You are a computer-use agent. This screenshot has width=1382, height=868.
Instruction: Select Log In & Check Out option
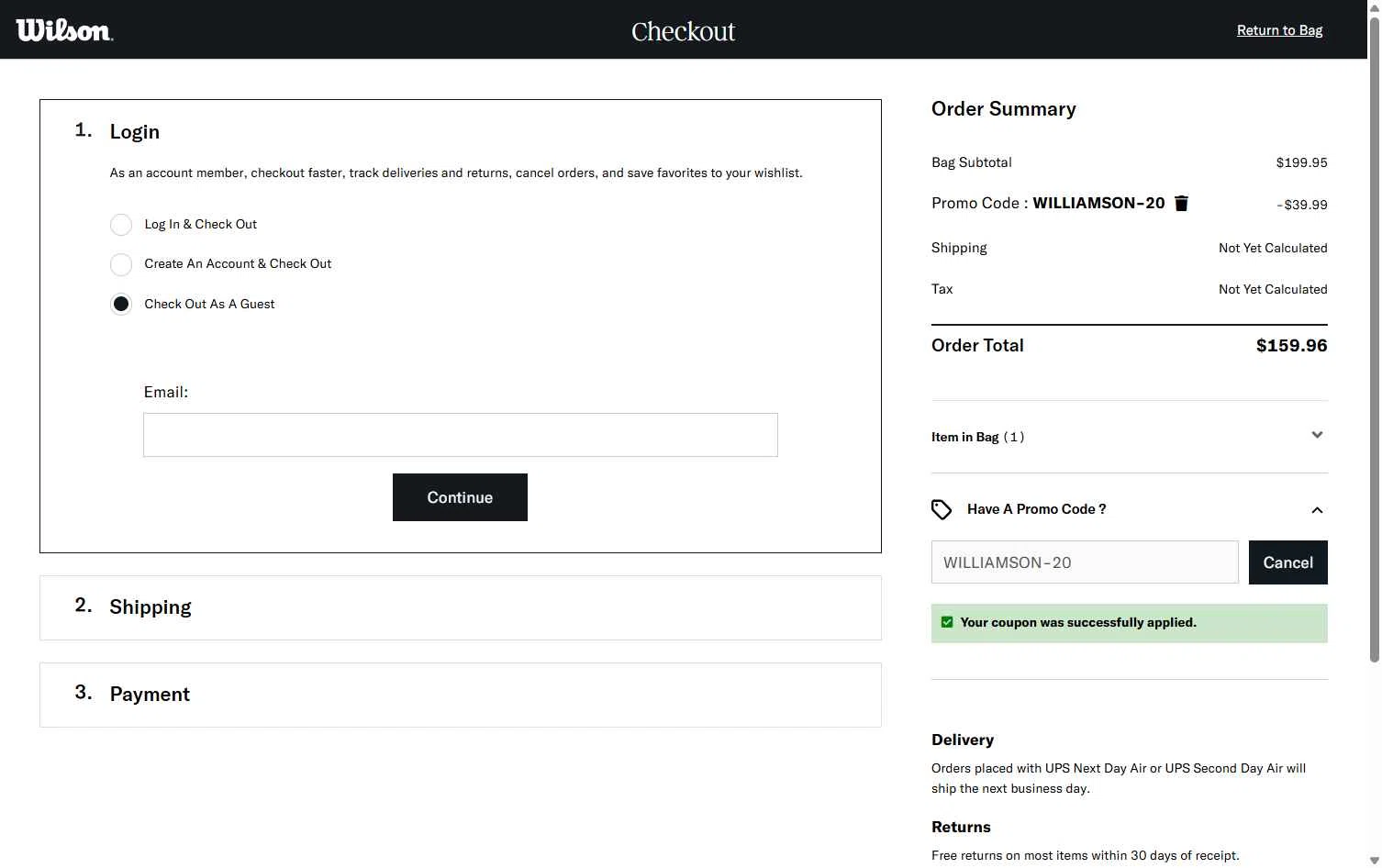click(121, 225)
